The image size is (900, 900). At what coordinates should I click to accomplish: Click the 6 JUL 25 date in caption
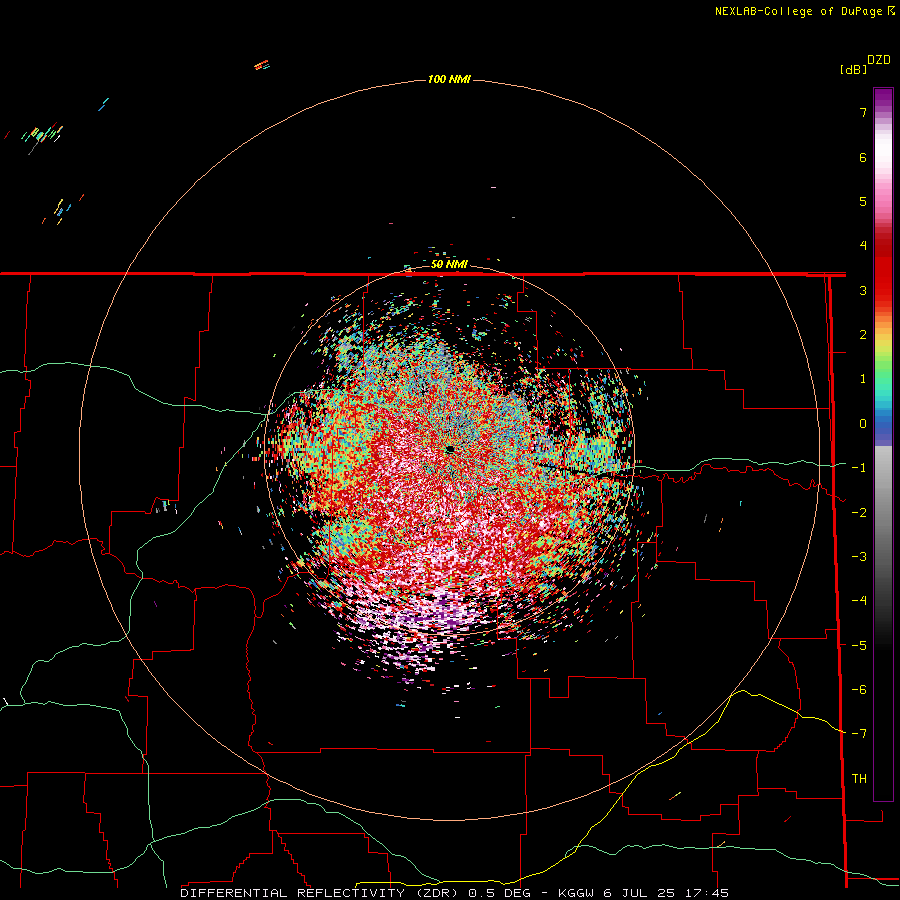(639, 893)
